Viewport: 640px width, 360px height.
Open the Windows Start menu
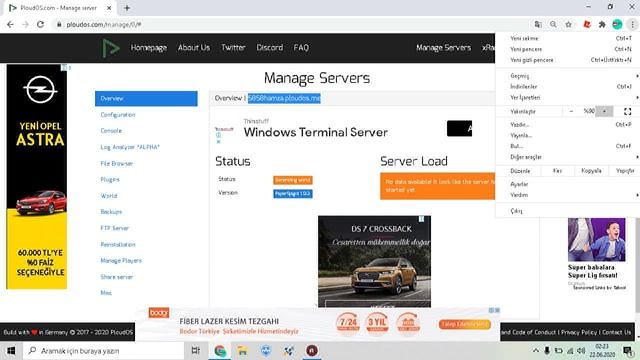(11, 351)
